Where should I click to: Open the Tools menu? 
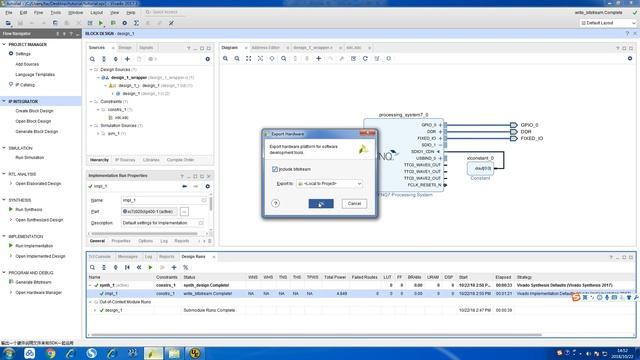click(x=56, y=13)
